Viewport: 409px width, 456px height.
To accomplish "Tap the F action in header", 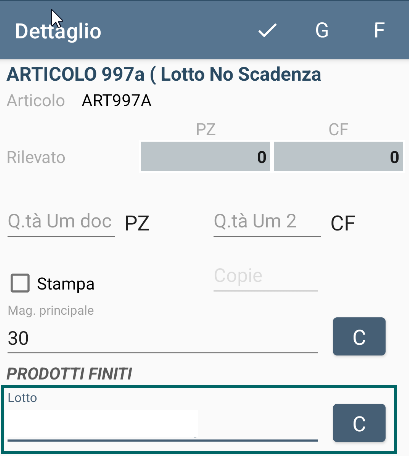I will coord(379,30).
